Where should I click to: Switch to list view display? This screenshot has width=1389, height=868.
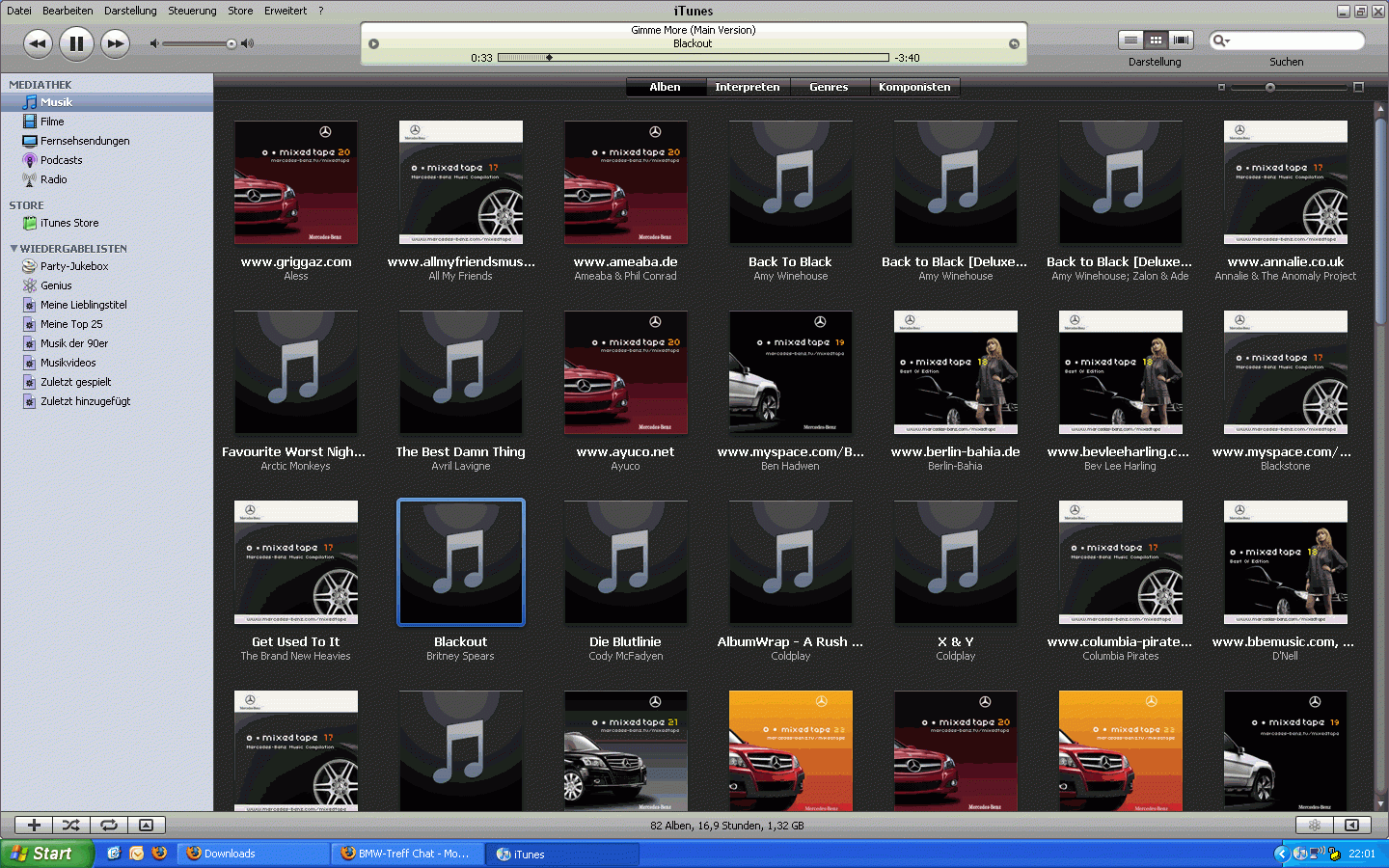[1130, 40]
